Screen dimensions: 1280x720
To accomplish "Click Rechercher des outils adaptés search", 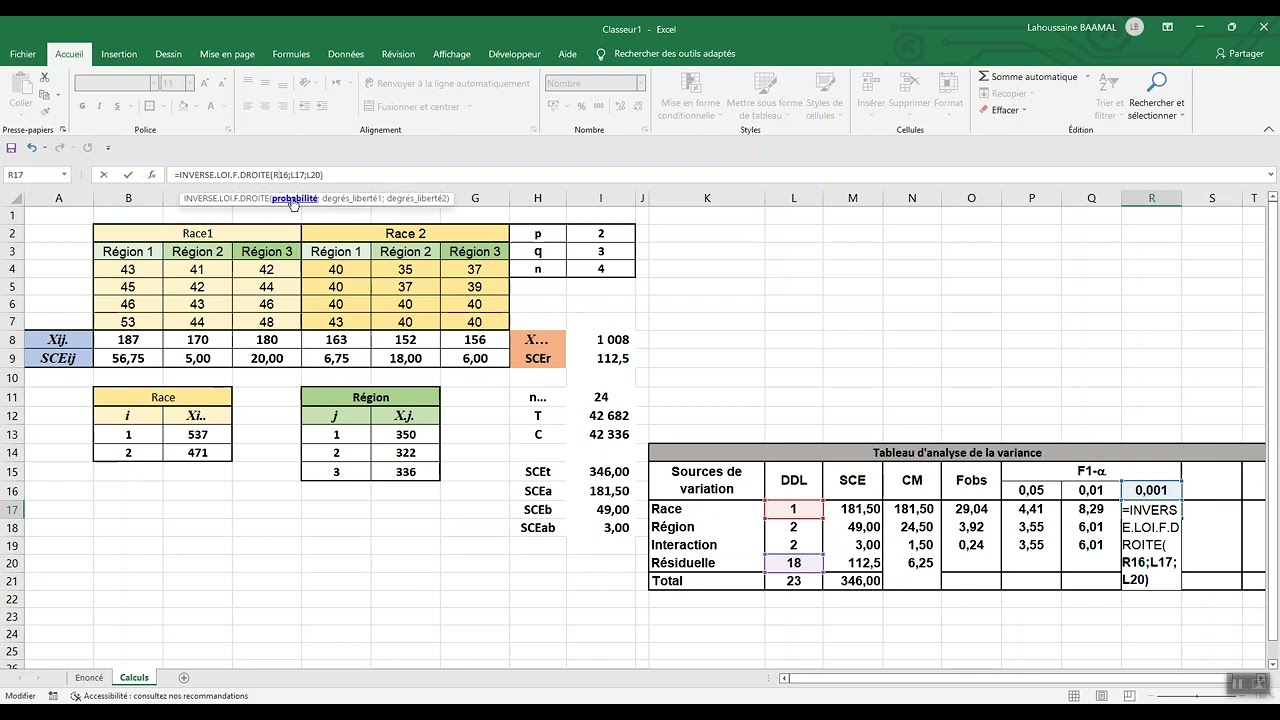I will pos(666,54).
